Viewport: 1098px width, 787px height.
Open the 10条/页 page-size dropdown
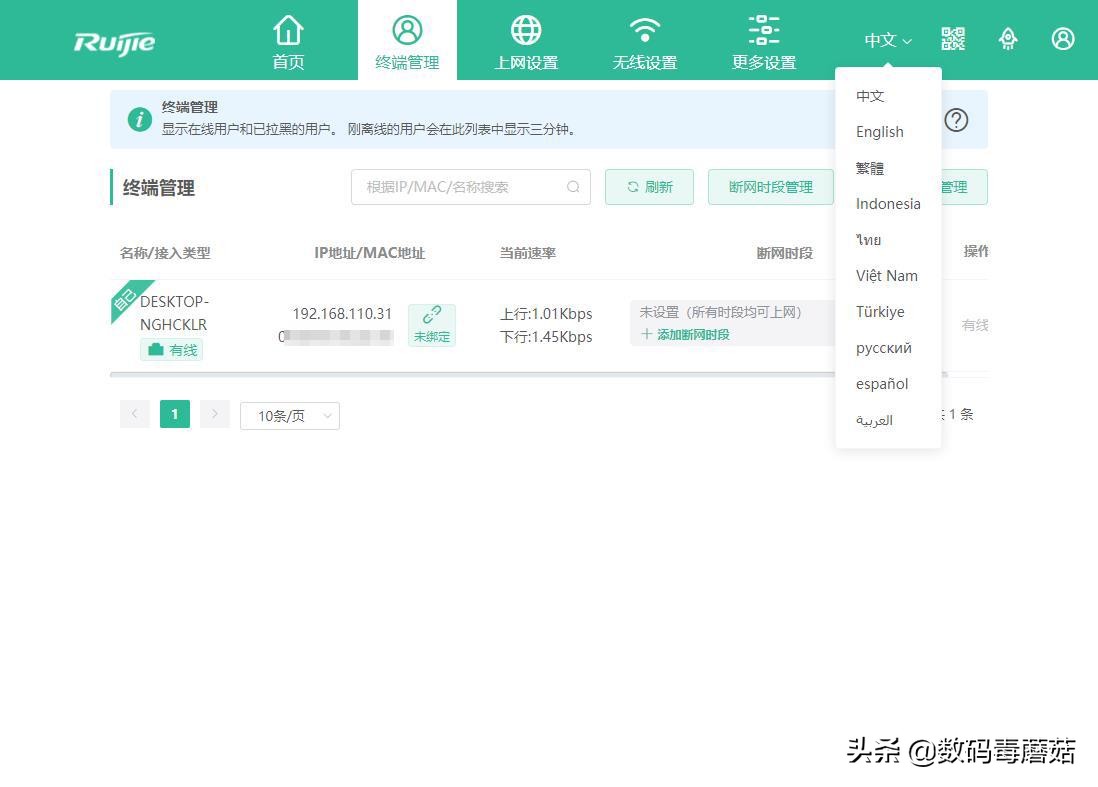289,415
